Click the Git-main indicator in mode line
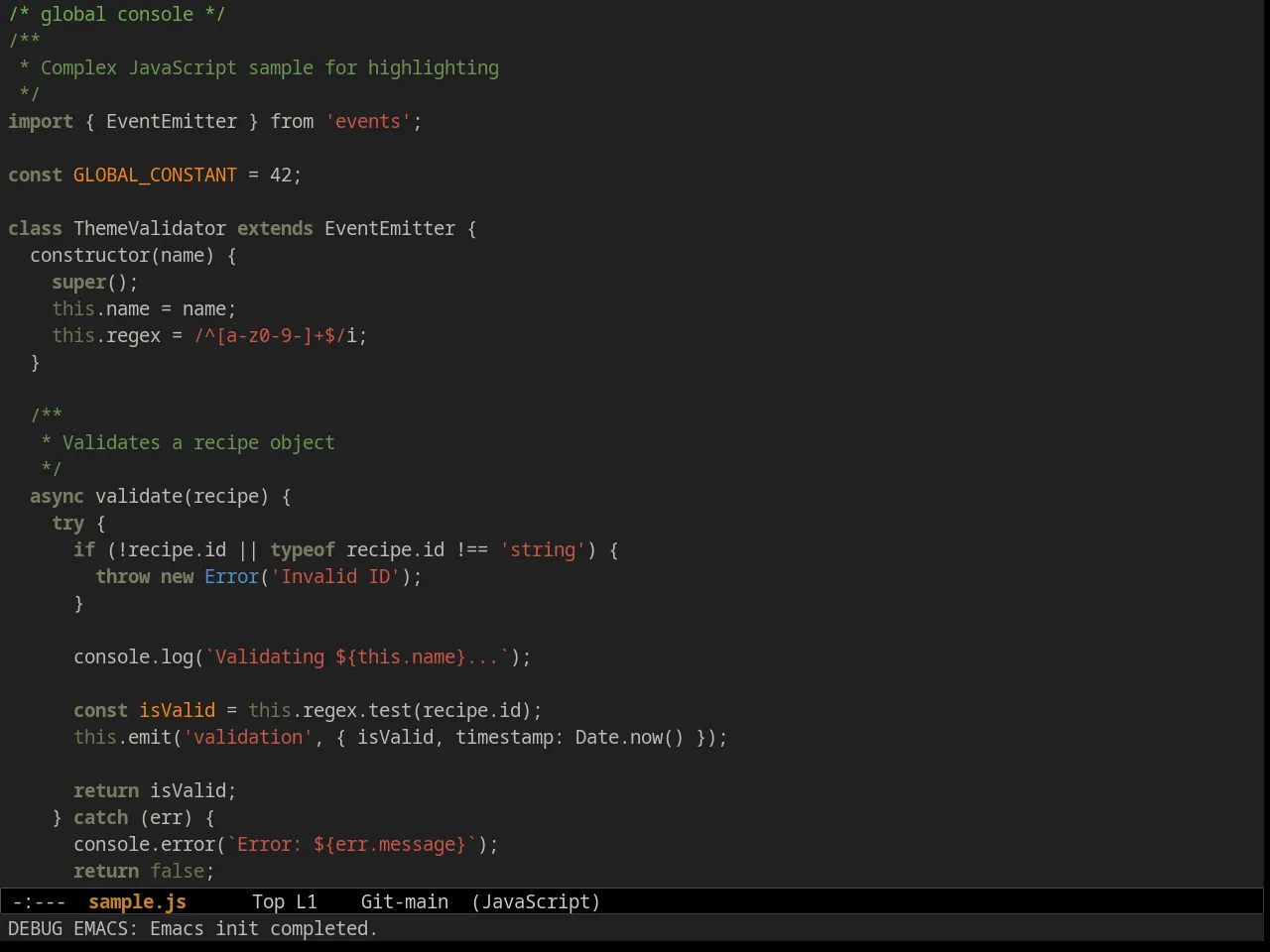 pos(404,901)
